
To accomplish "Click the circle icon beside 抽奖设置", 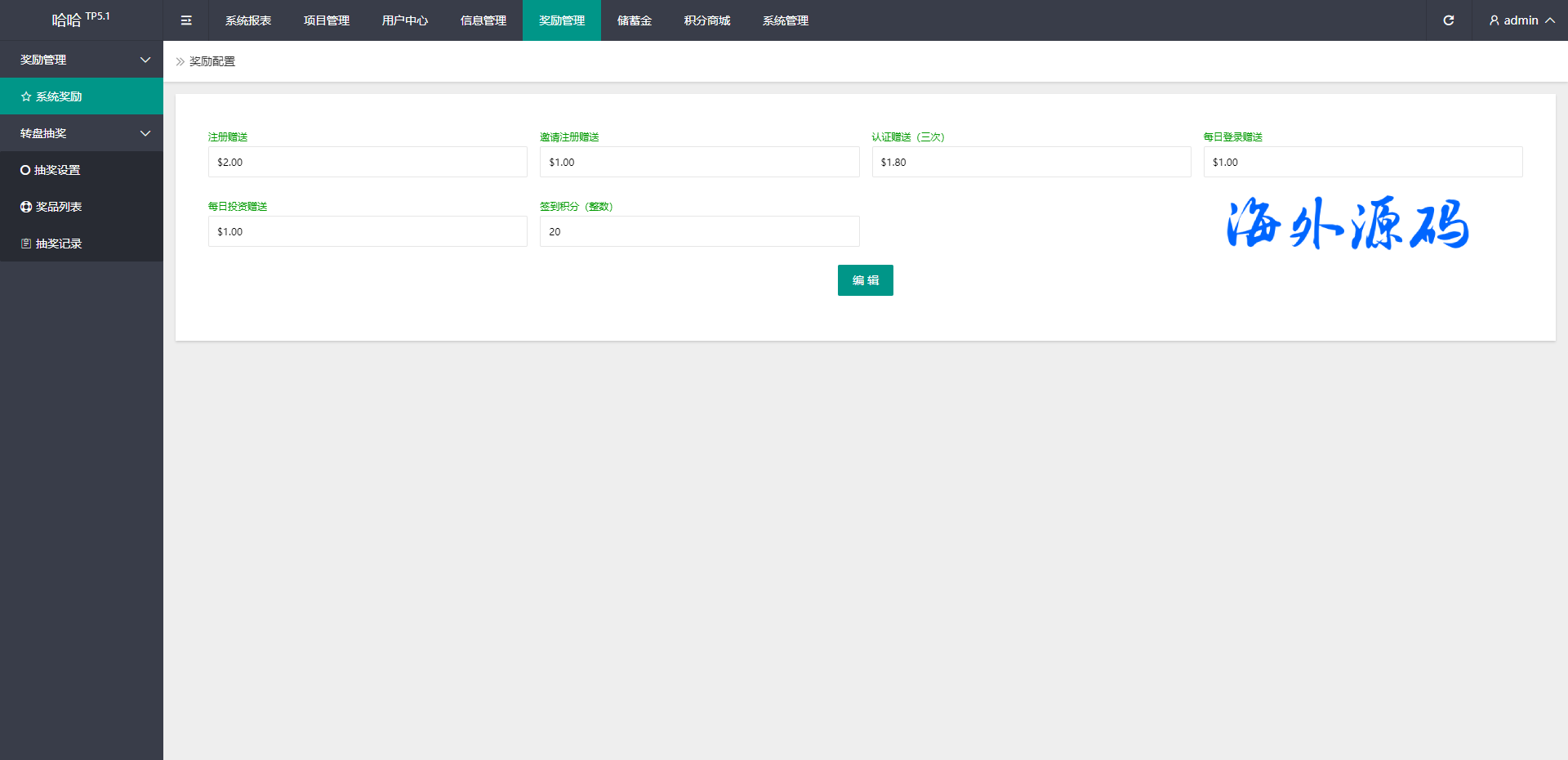I will click(25, 170).
